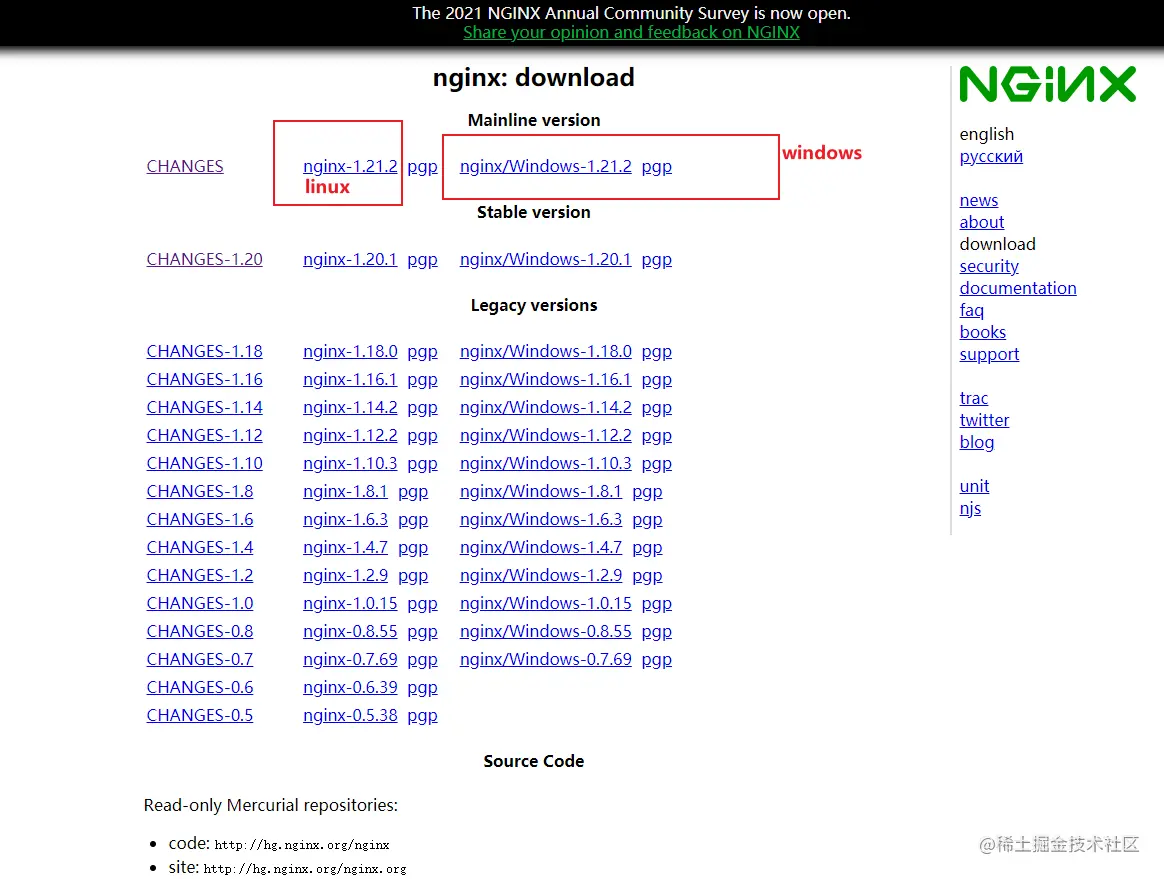Download nginx-1.0.15
1164x879 pixels.
pyautogui.click(x=350, y=604)
